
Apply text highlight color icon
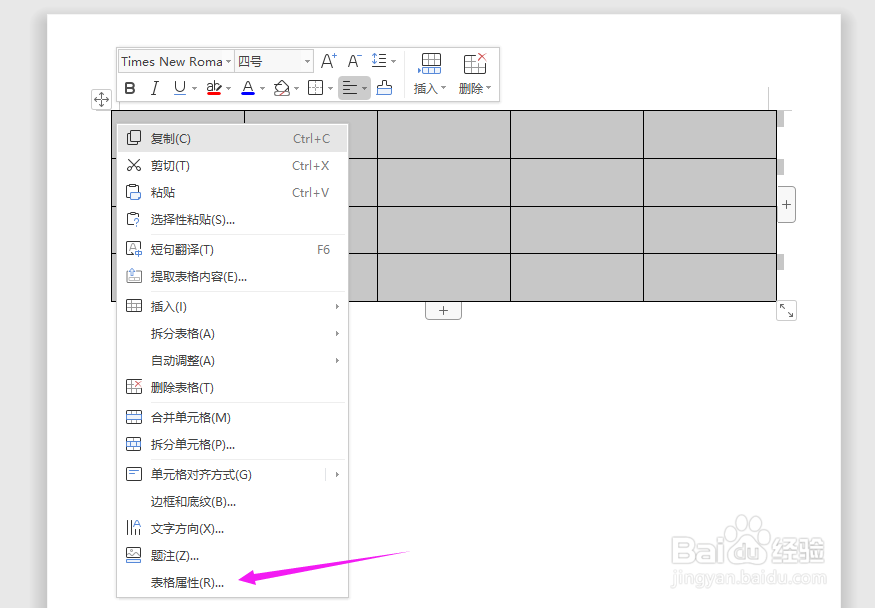point(214,88)
